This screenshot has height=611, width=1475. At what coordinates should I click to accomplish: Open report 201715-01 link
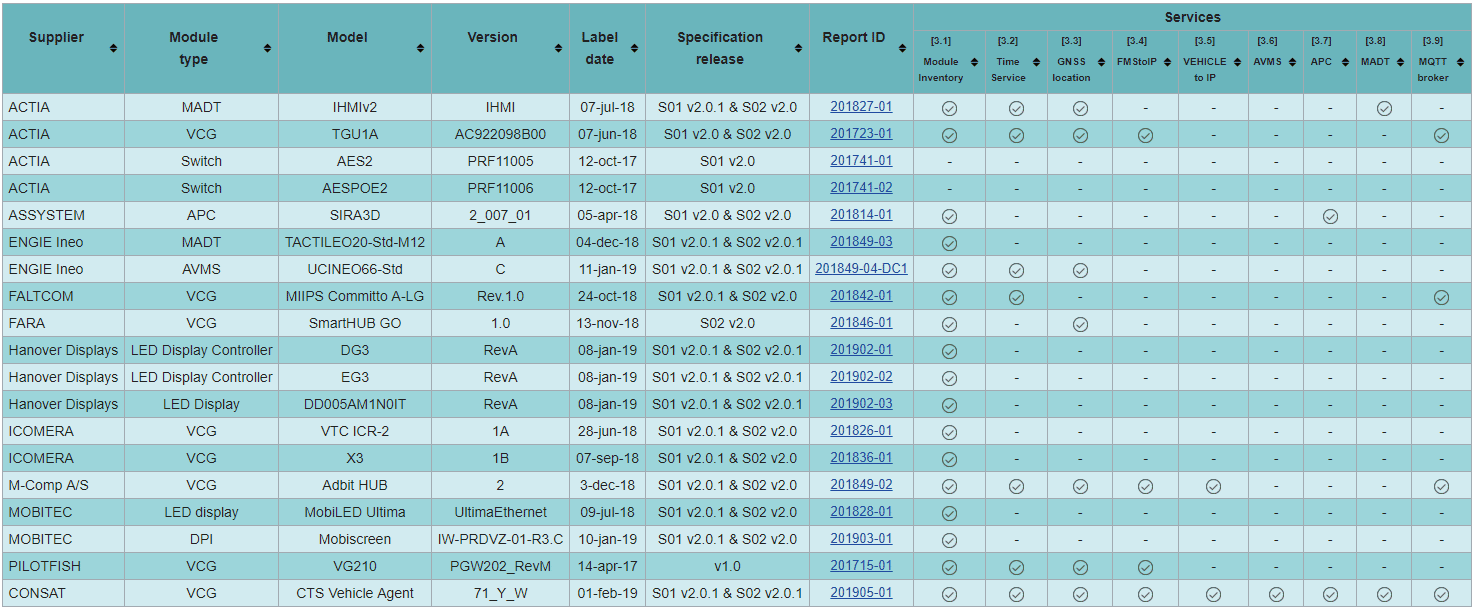coord(861,566)
